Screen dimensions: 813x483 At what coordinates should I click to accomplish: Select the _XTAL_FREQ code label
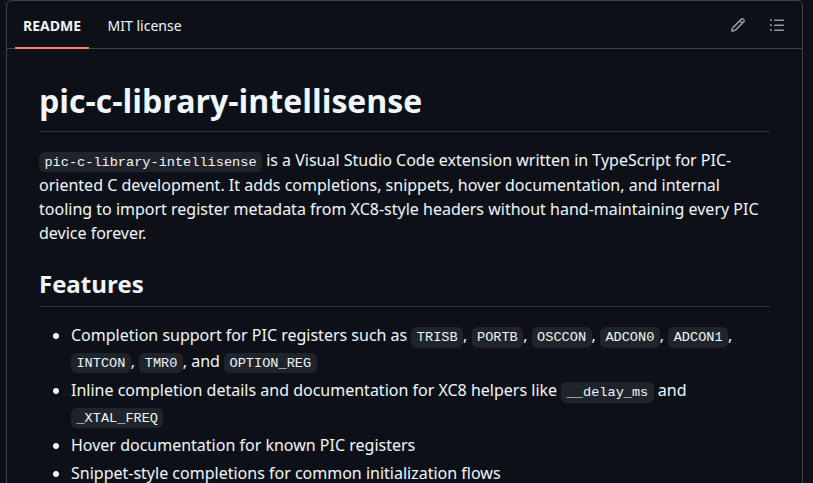(x=117, y=418)
